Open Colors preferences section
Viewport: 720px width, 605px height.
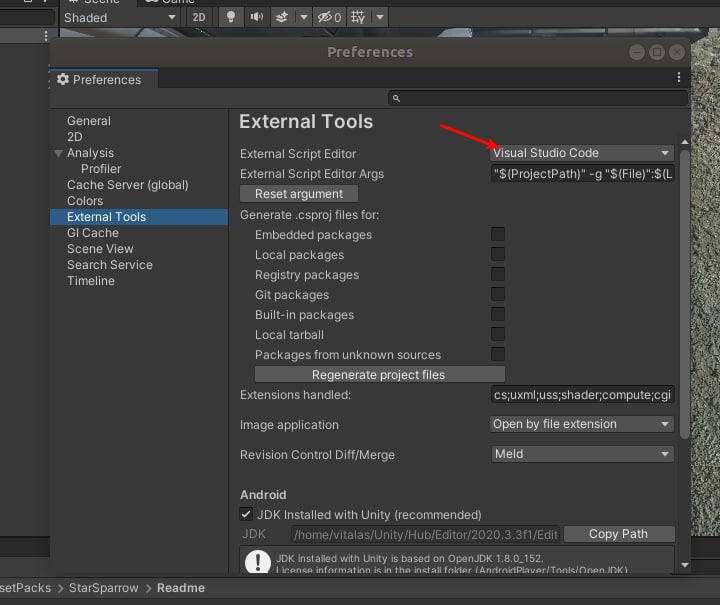[85, 201]
